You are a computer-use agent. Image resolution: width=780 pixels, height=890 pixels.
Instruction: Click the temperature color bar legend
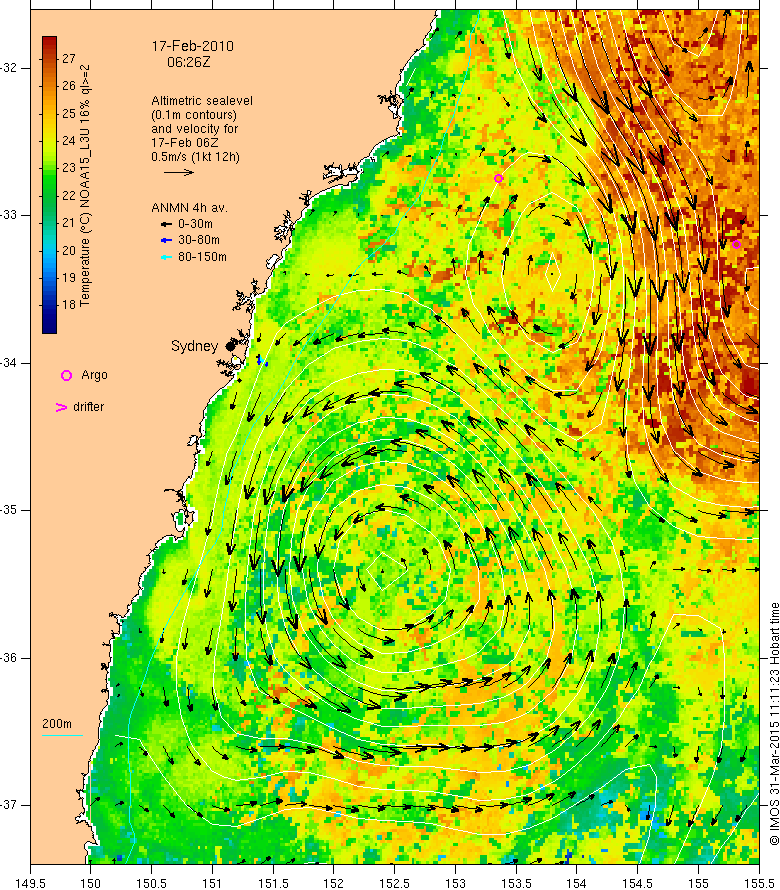coord(49,184)
